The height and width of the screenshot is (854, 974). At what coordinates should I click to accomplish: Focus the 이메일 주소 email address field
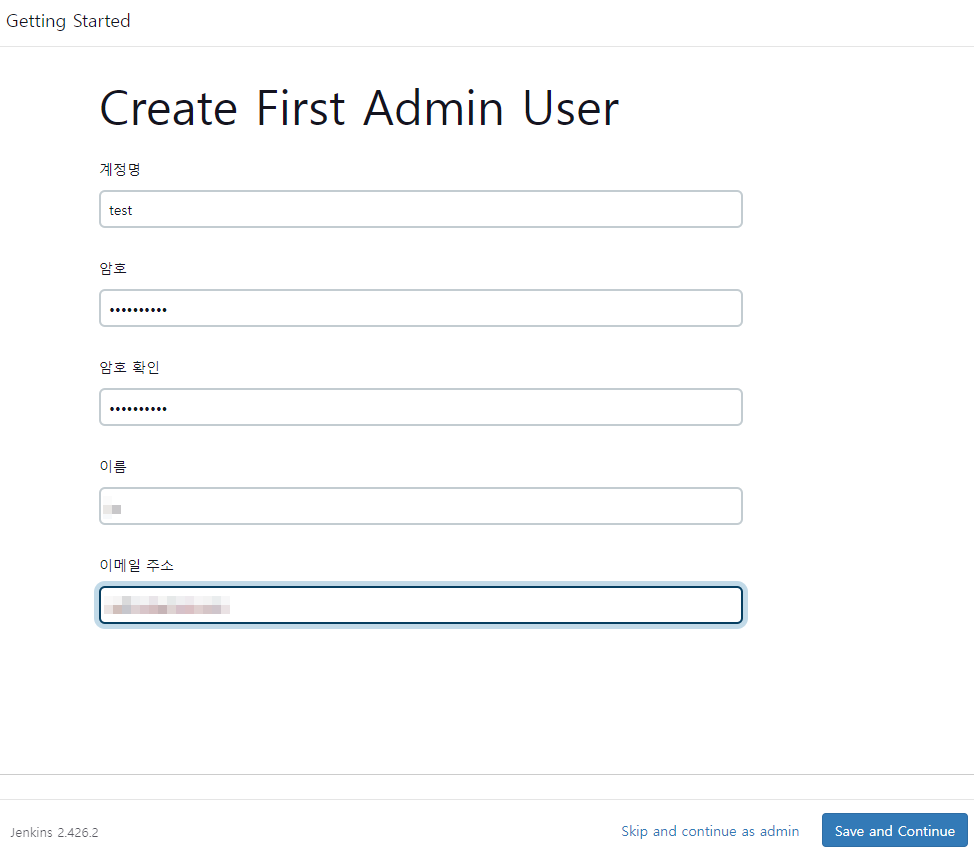[x=421, y=605]
